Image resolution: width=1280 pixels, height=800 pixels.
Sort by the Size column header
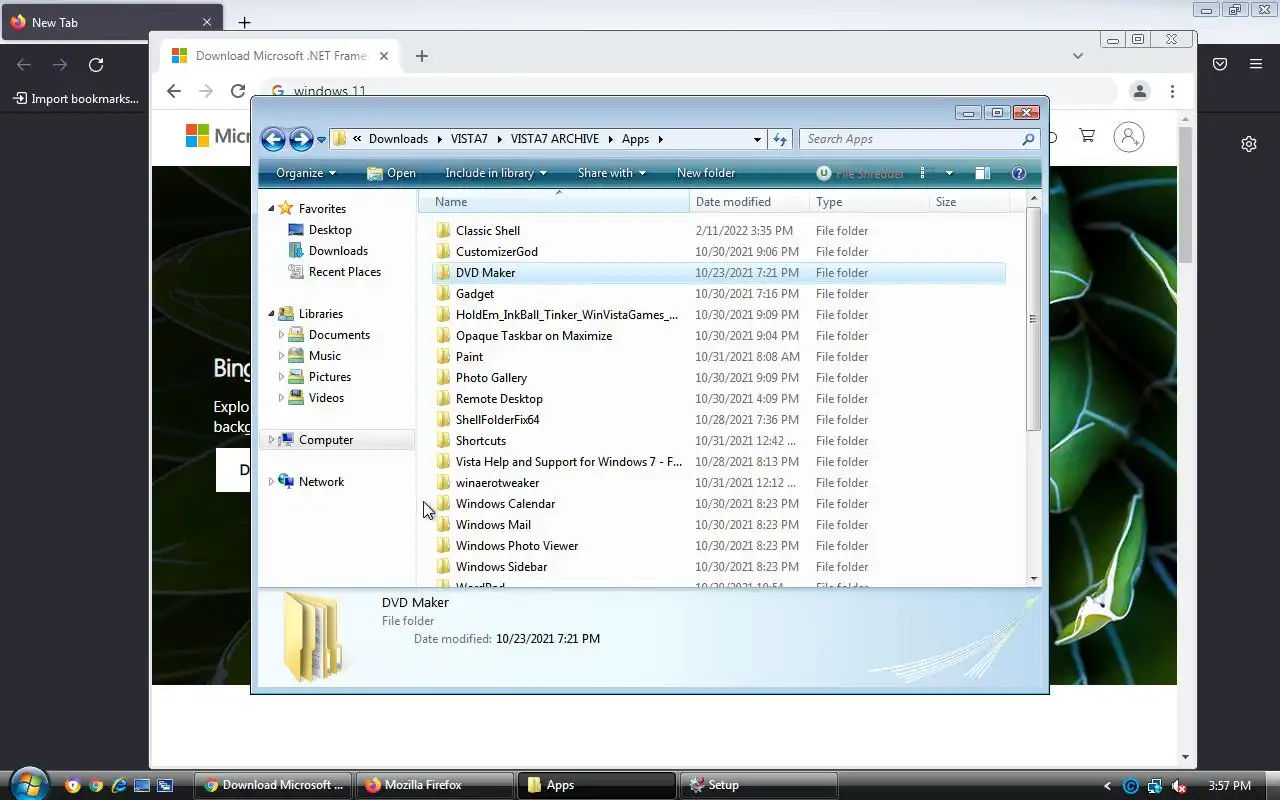(969, 202)
